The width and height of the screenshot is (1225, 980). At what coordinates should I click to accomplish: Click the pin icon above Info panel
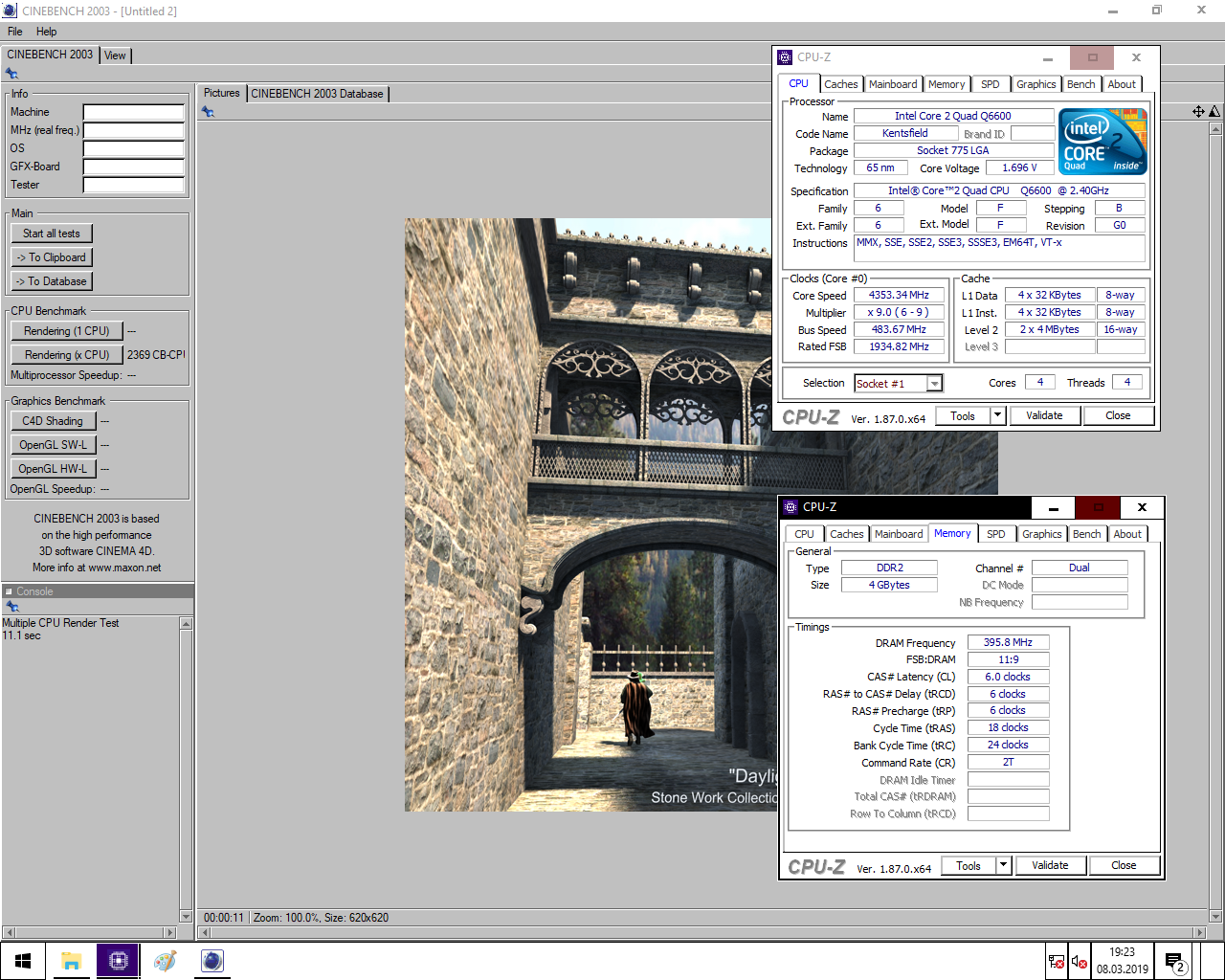(x=11, y=74)
